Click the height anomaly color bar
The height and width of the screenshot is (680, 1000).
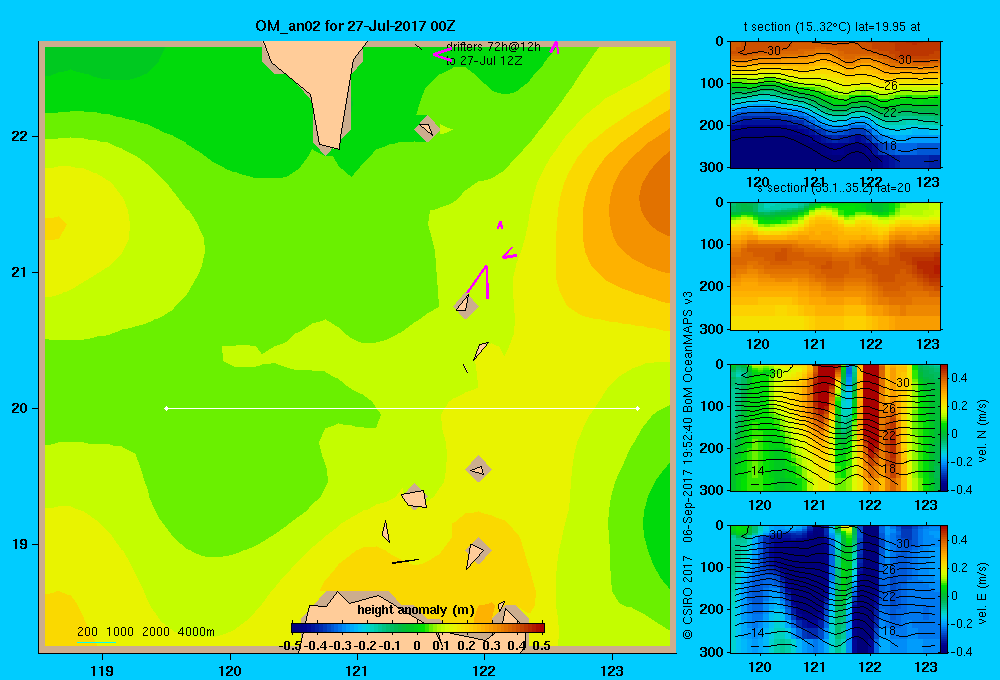tap(418, 628)
